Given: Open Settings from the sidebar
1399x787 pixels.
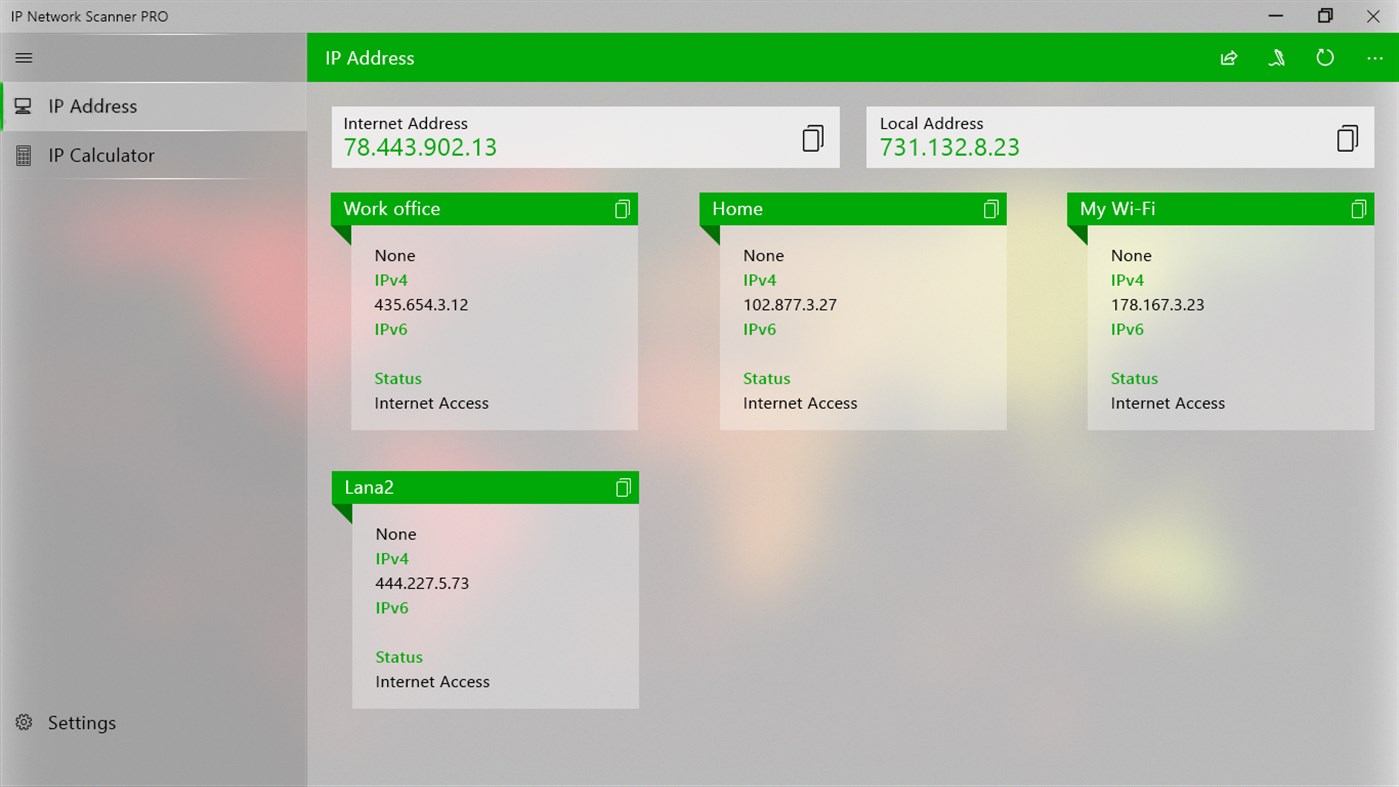Looking at the screenshot, I should point(81,722).
